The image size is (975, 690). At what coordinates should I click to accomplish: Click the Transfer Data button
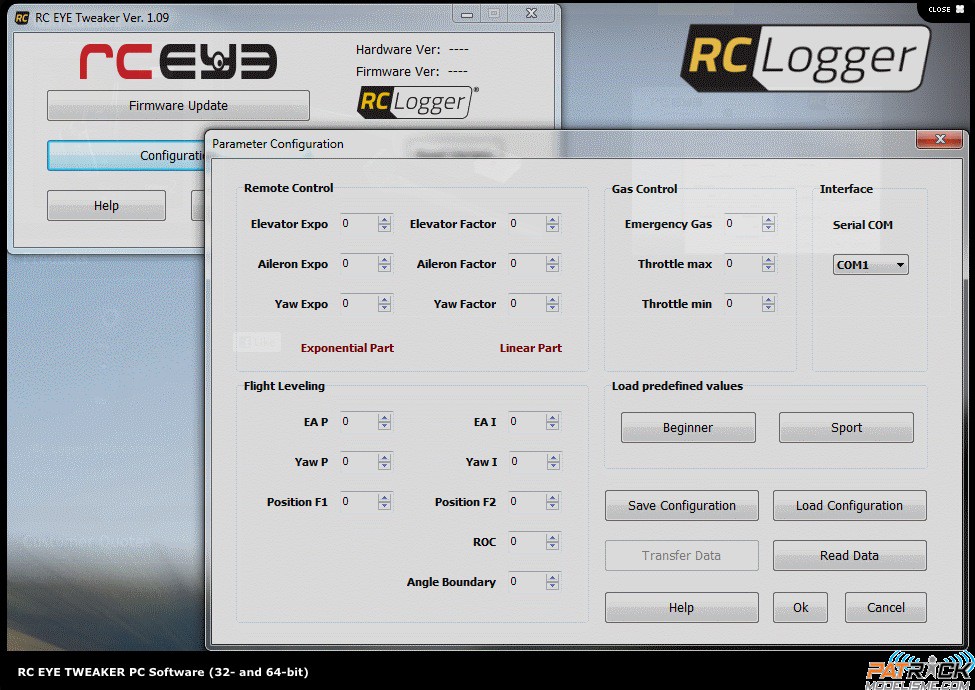[x=682, y=555]
